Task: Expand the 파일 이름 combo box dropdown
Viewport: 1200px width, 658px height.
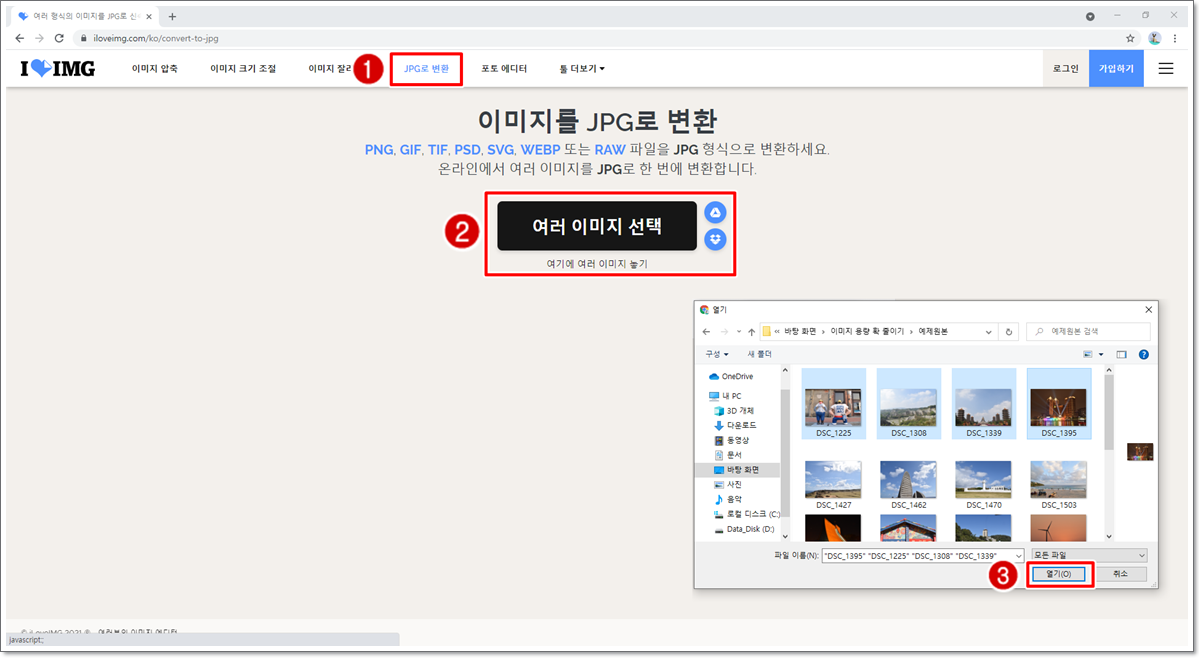Action: (x=1017, y=555)
